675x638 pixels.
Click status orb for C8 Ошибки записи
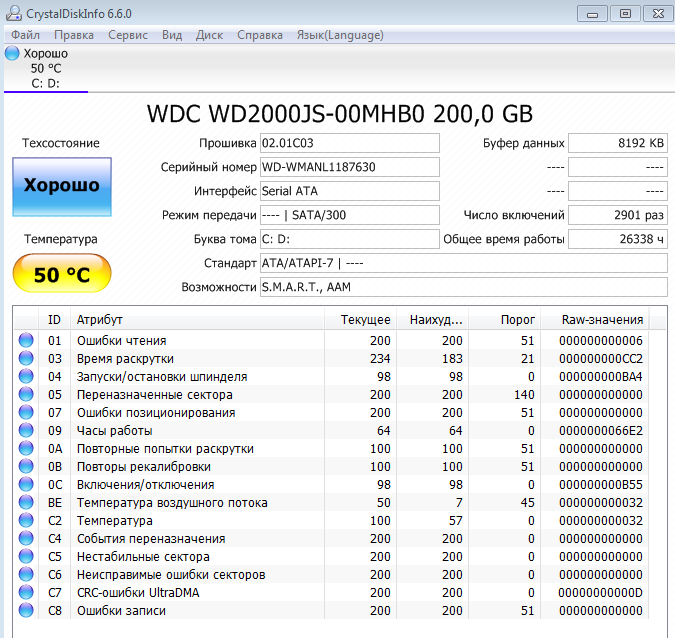[26, 610]
